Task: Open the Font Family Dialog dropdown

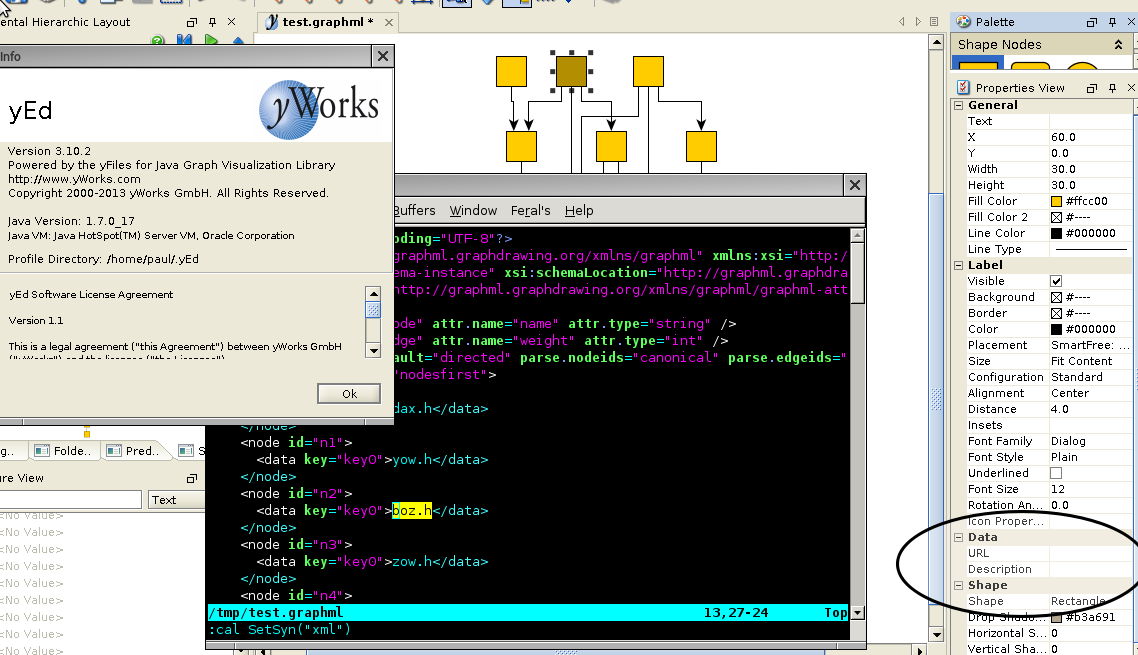Action: (1090, 441)
